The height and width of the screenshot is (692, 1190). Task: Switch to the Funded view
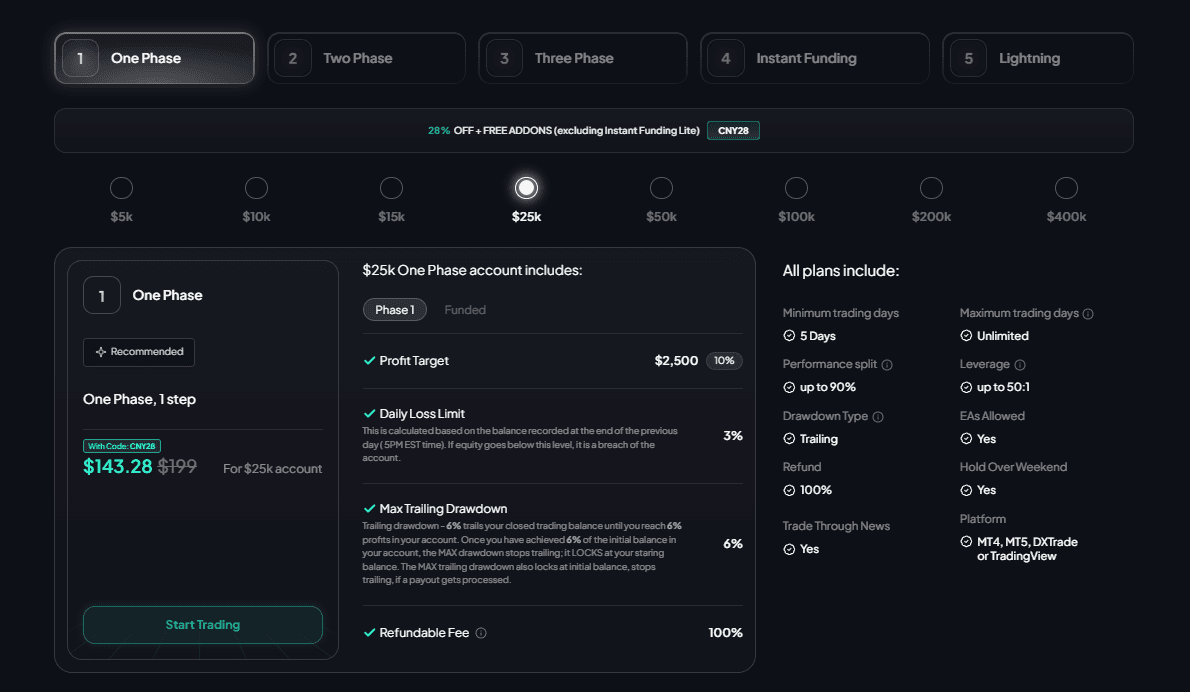coord(464,309)
